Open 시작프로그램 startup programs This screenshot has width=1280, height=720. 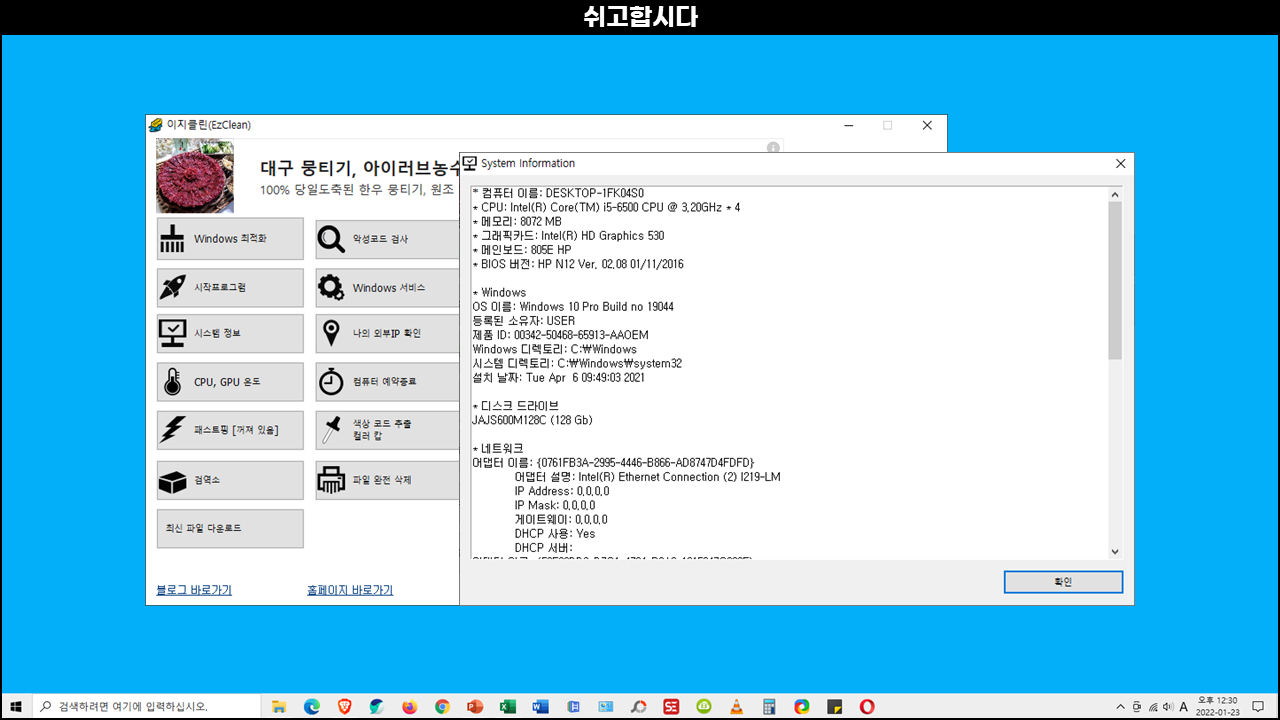(x=230, y=288)
